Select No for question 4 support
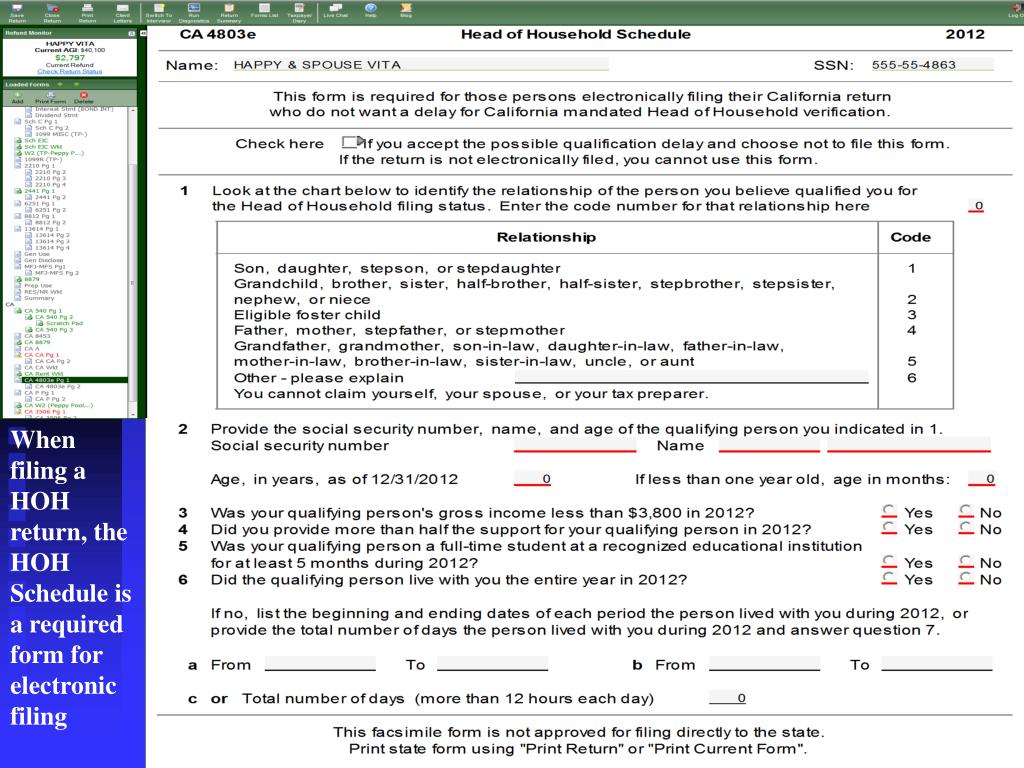 click(967, 528)
